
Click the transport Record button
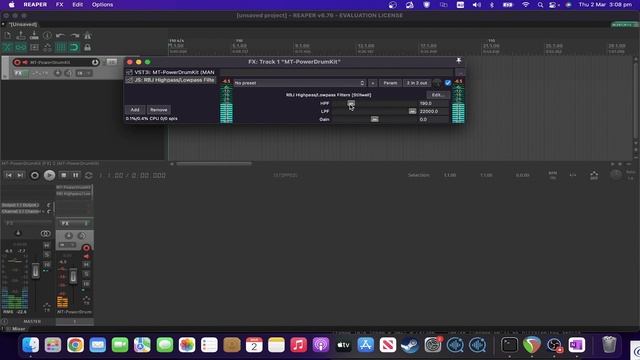click(x=35, y=176)
